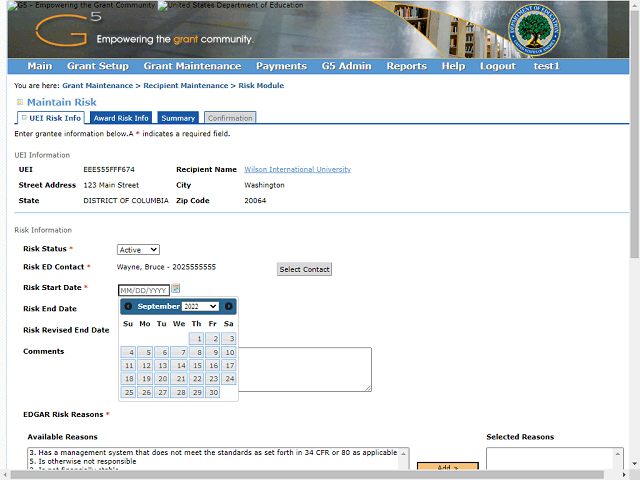The width and height of the screenshot is (640, 480).
Task: Select September 24 in the calendar
Action: [x=229, y=378]
